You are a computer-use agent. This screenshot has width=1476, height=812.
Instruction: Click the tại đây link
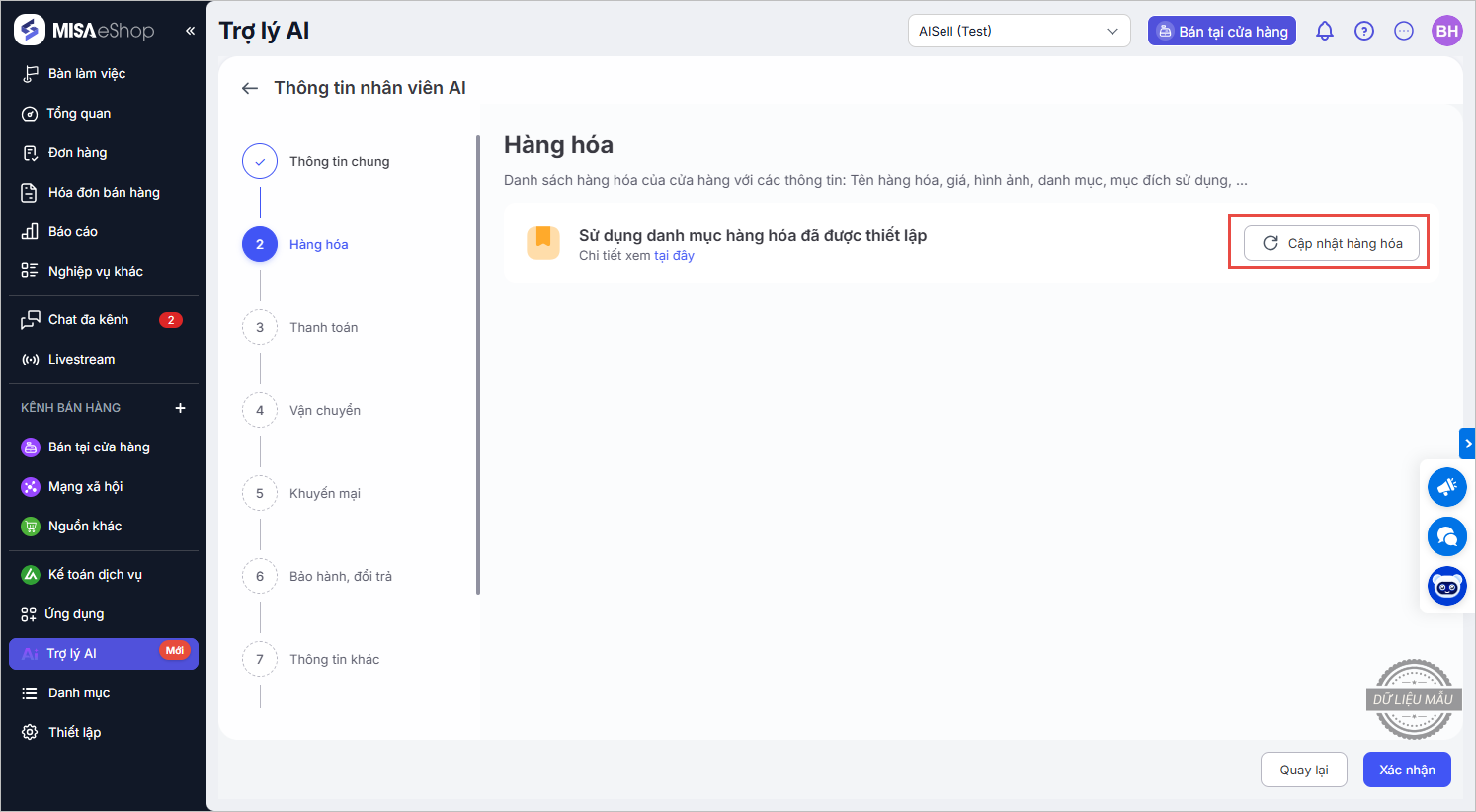(x=674, y=256)
